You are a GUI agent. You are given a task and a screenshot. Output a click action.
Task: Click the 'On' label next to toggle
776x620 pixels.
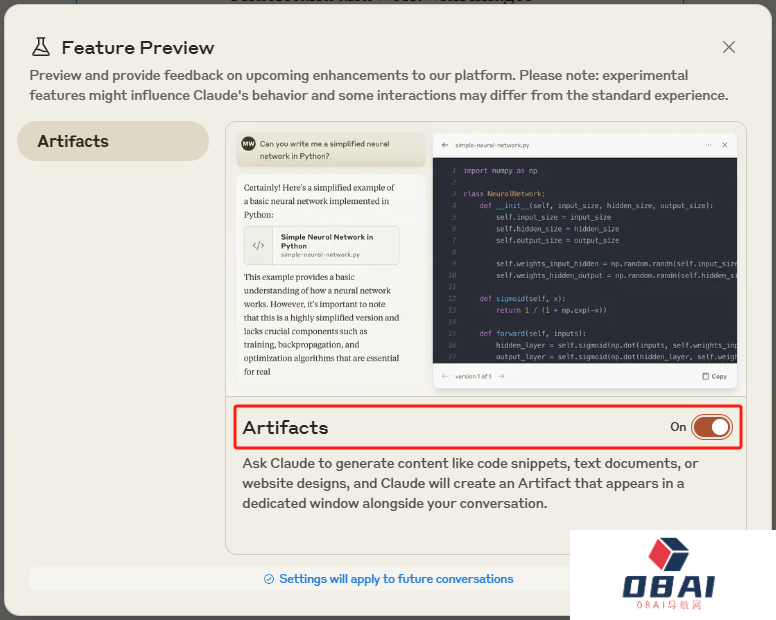(678, 427)
